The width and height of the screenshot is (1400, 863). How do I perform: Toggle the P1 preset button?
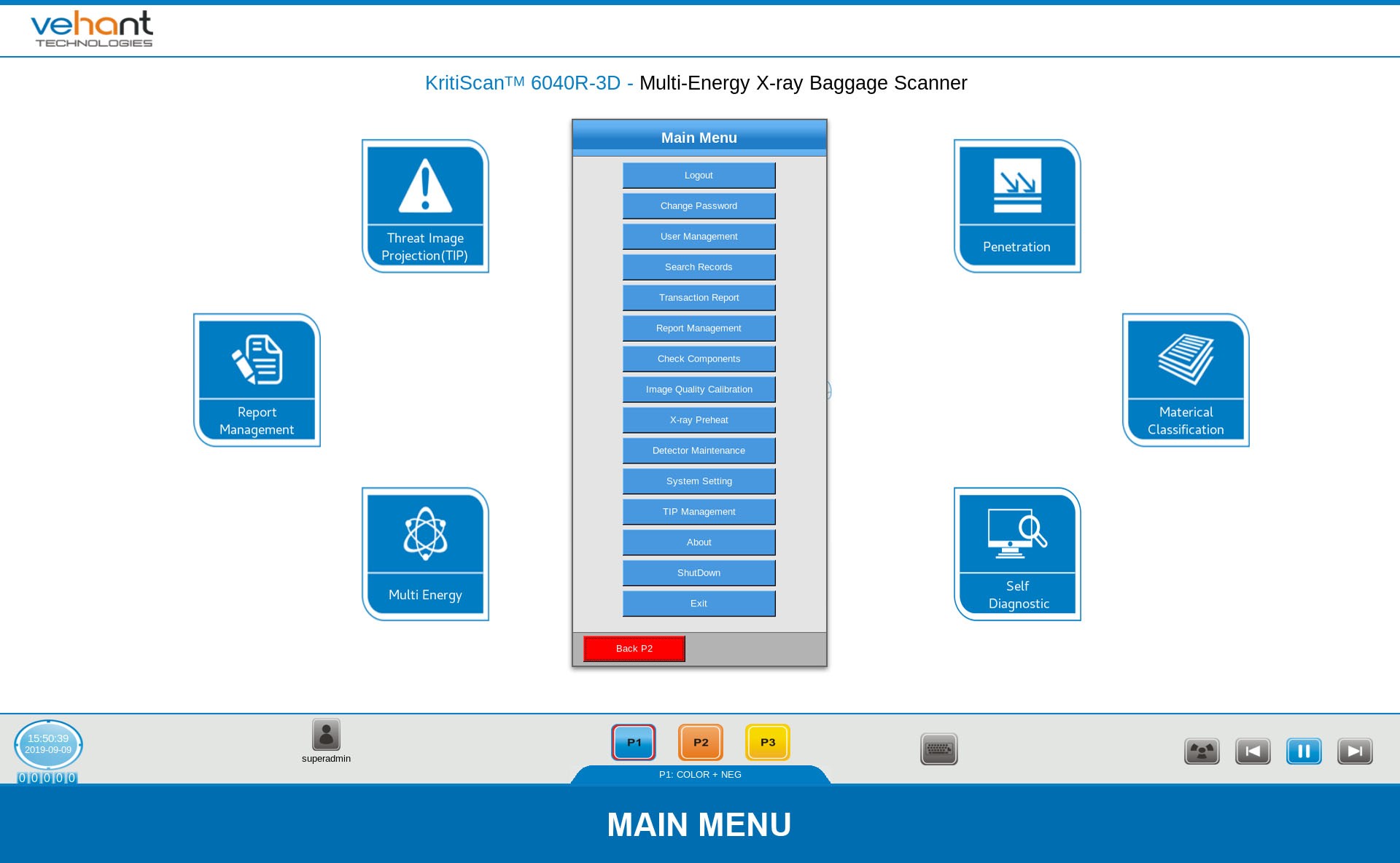[x=634, y=742]
